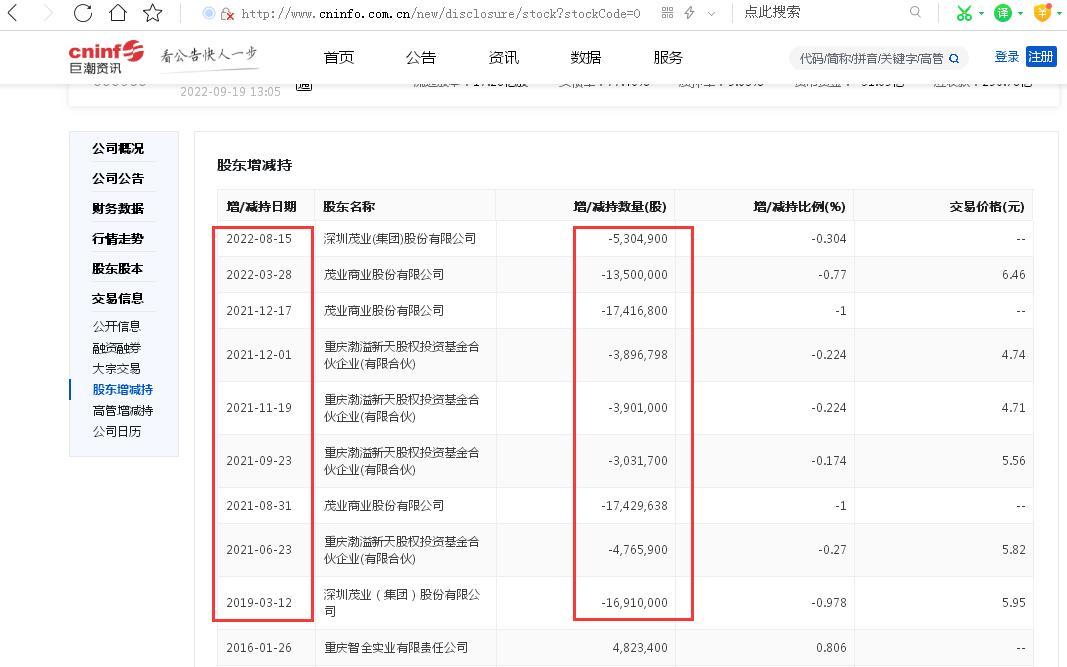Click the orange shield extension icon
The image size is (1067, 667).
(x=1042, y=13)
